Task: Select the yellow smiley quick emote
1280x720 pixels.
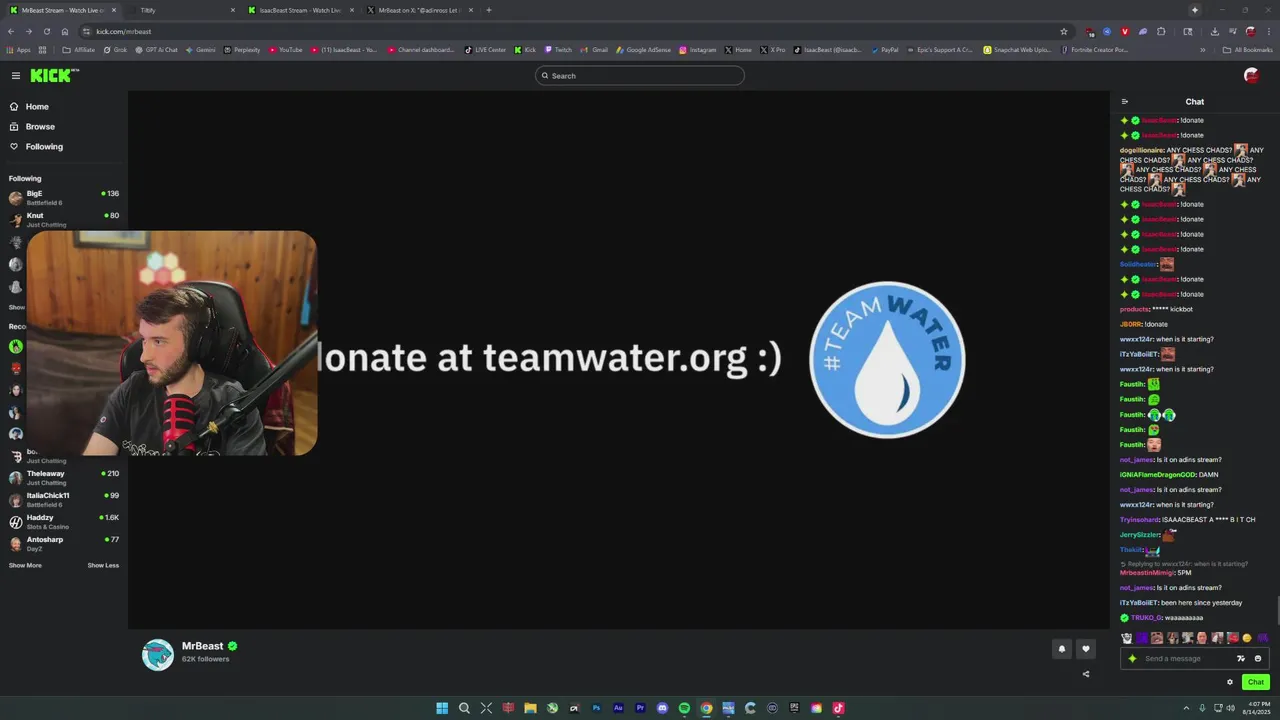Action: [1247, 638]
